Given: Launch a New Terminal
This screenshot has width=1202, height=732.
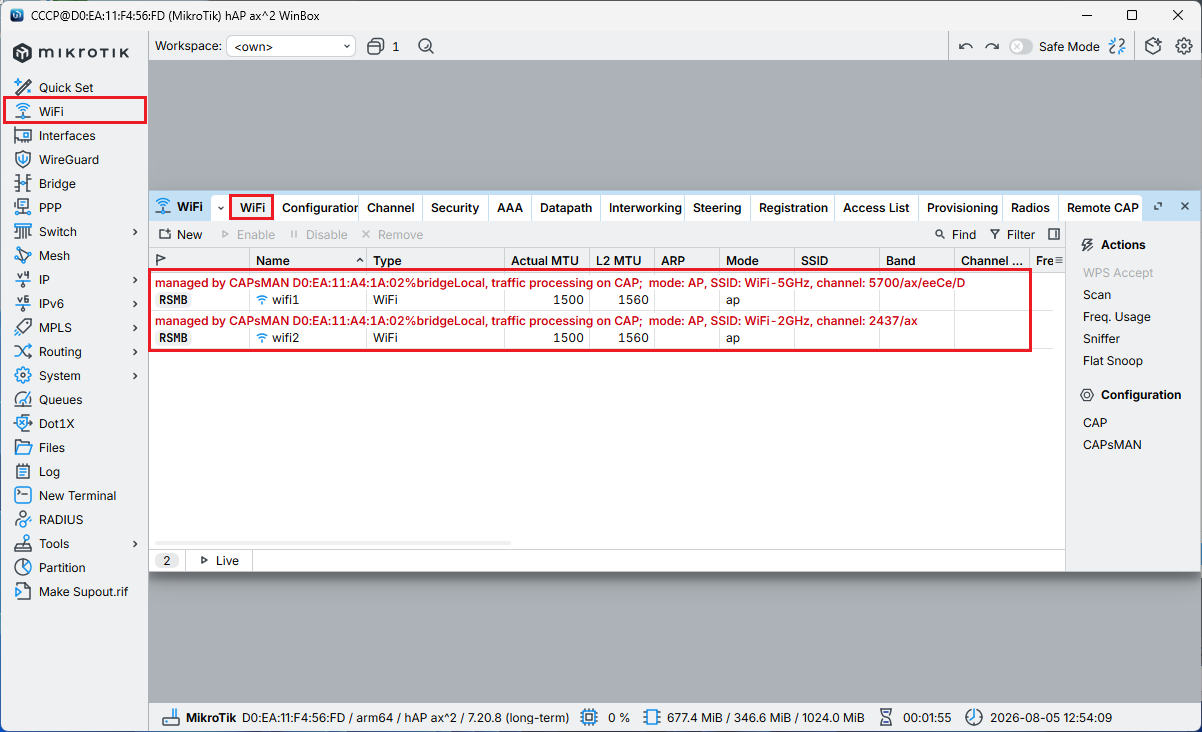Looking at the screenshot, I should click(x=77, y=495).
